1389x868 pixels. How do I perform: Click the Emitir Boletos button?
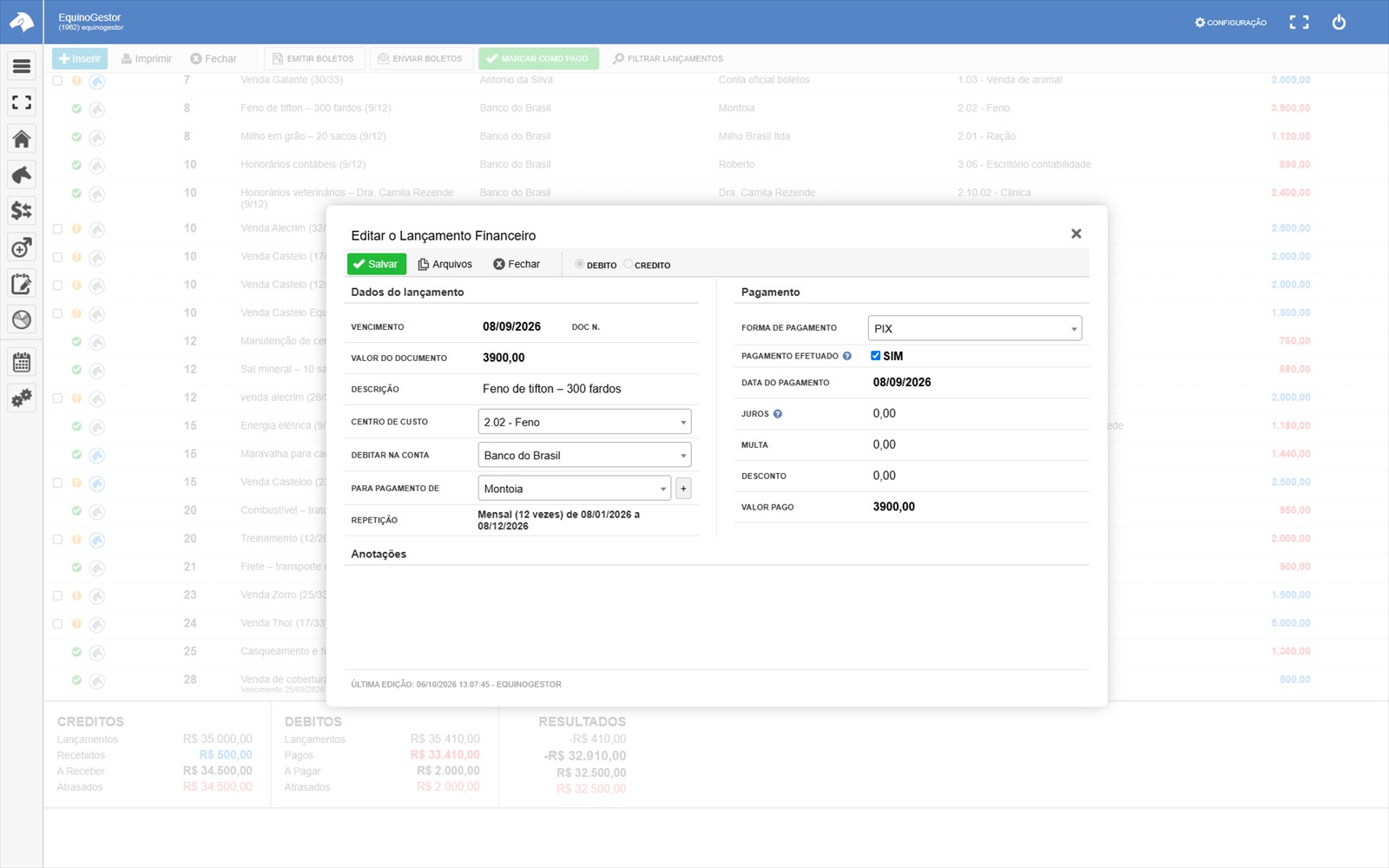[313, 58]
